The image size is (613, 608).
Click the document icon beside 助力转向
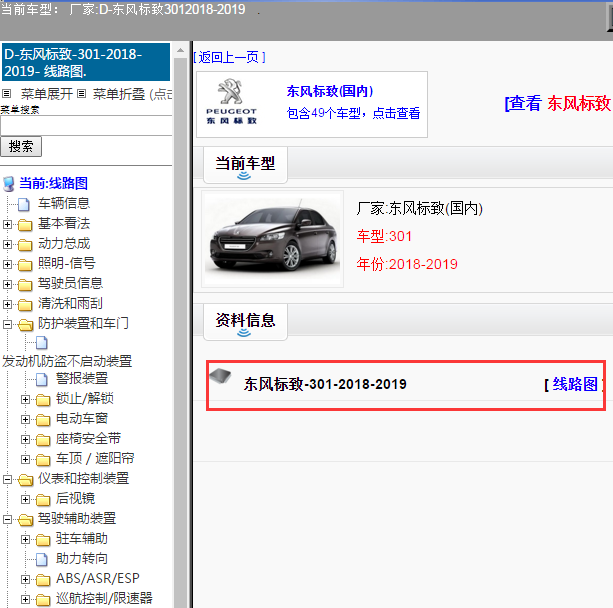[x=42, y=560]
